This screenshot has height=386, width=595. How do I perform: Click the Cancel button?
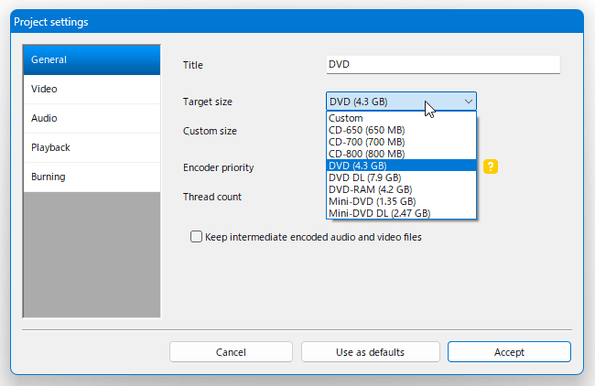(231, 352)
